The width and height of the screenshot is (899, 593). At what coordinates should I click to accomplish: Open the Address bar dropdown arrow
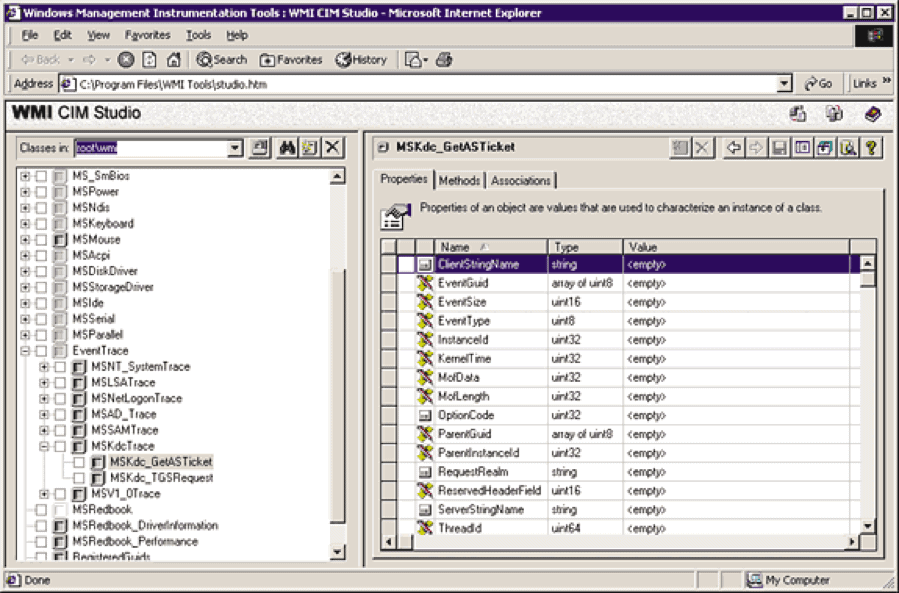[x=784, y=84]
